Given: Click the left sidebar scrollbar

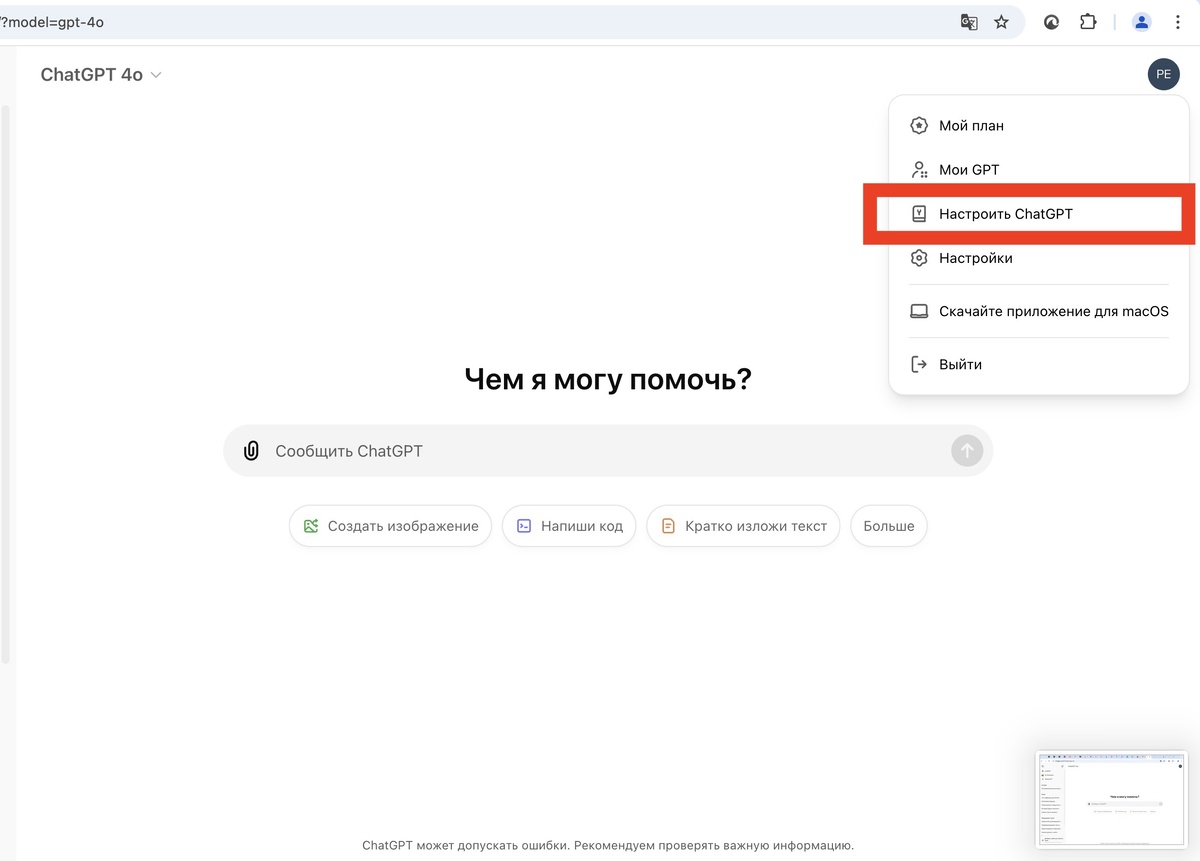Looking at the screenshot, I should (5, 383).
